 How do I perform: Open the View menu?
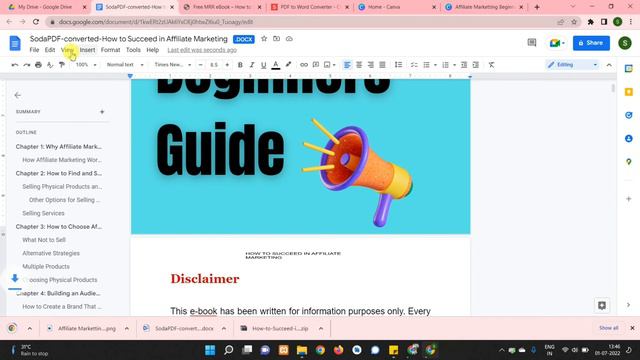tap(67, 50)
